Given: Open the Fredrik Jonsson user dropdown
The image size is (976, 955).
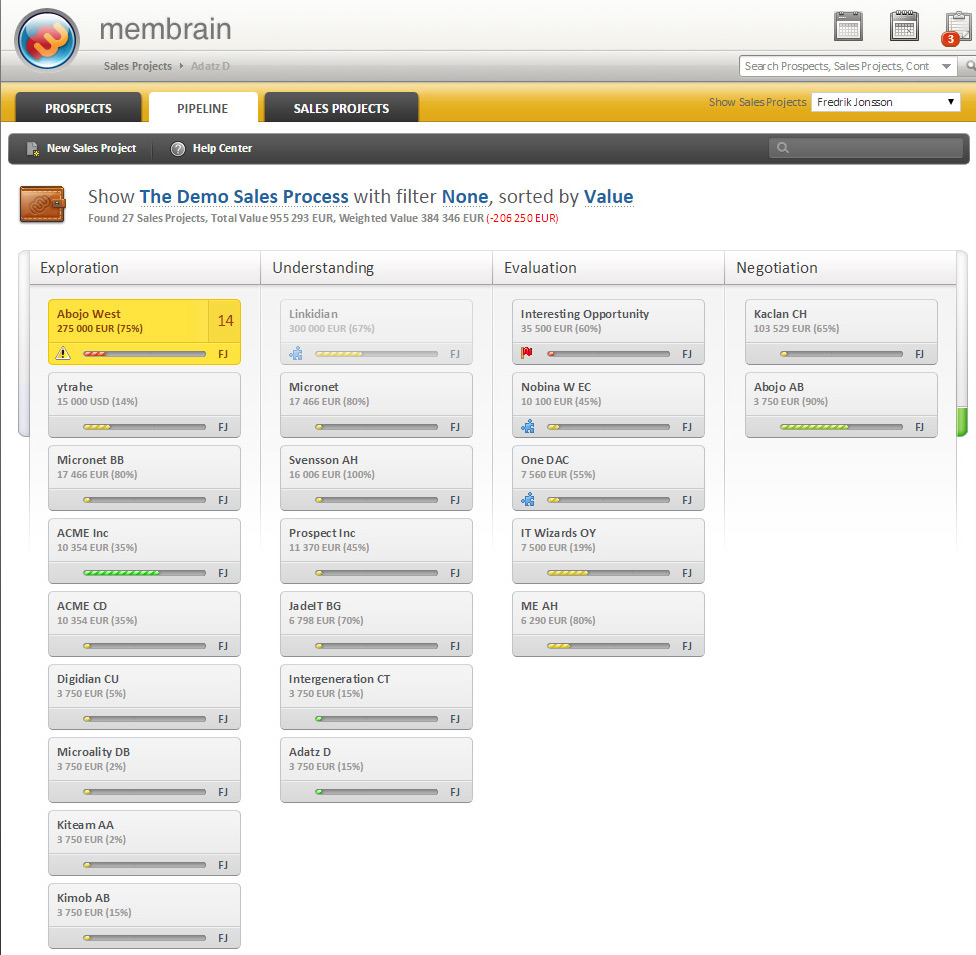Looking at the screenshot, I should click(x=885, y=102).
